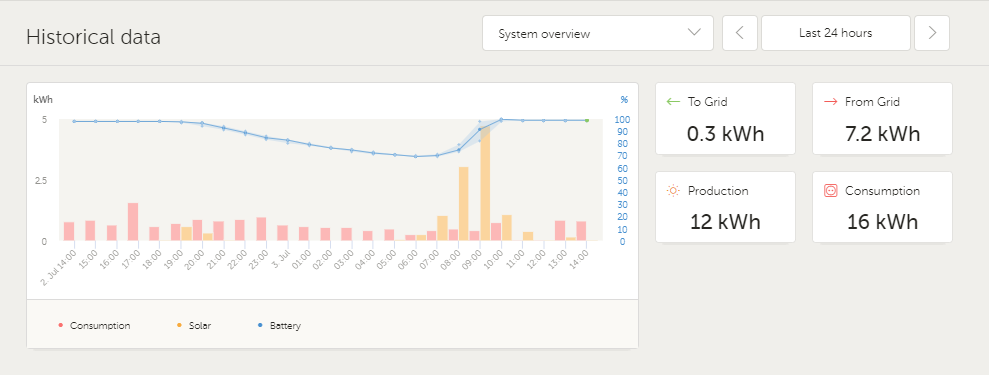Click the 'To Grid' card label
This screenshot has height=375, width=989.
[708, 101]
